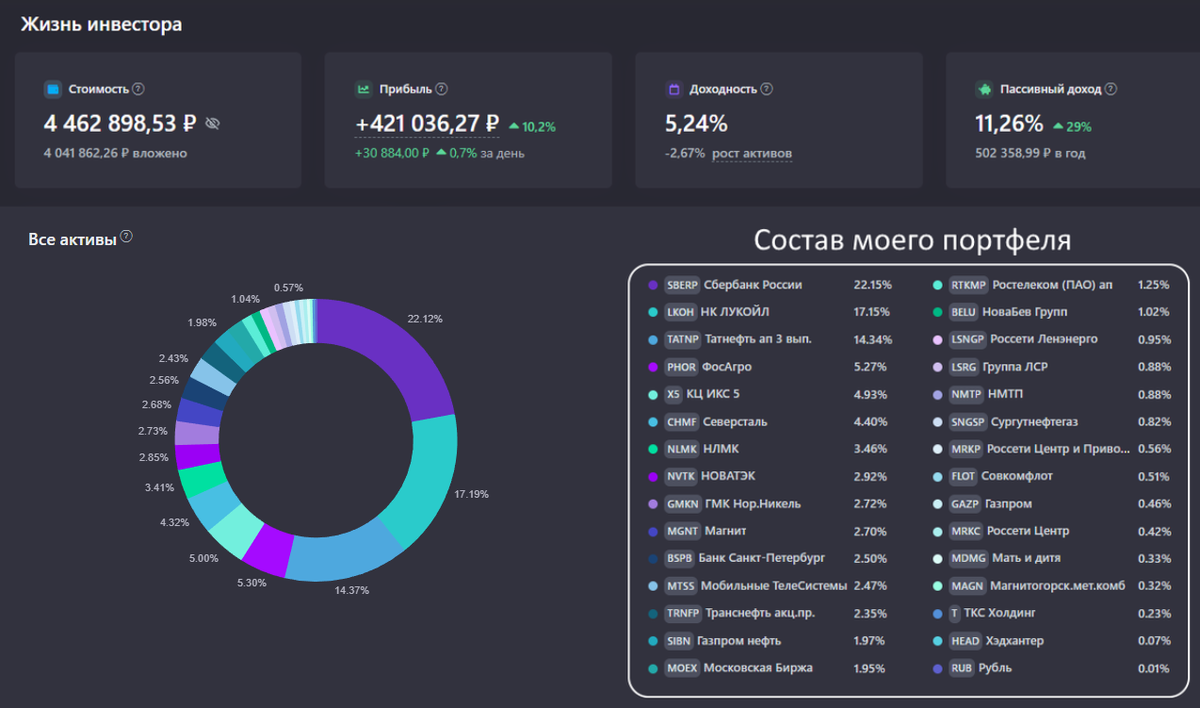
Task: Click the dotted рост активов link
Action: 752,154
